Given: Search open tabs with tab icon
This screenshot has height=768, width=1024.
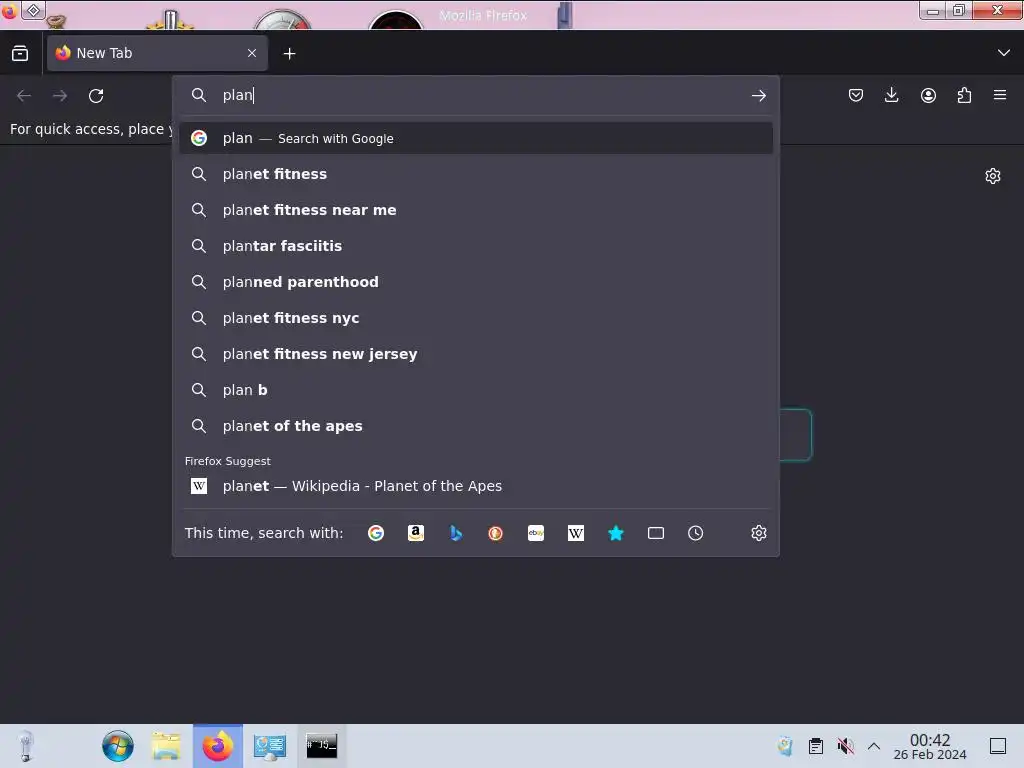Looking at the screenshot, I should pos(656,533).
